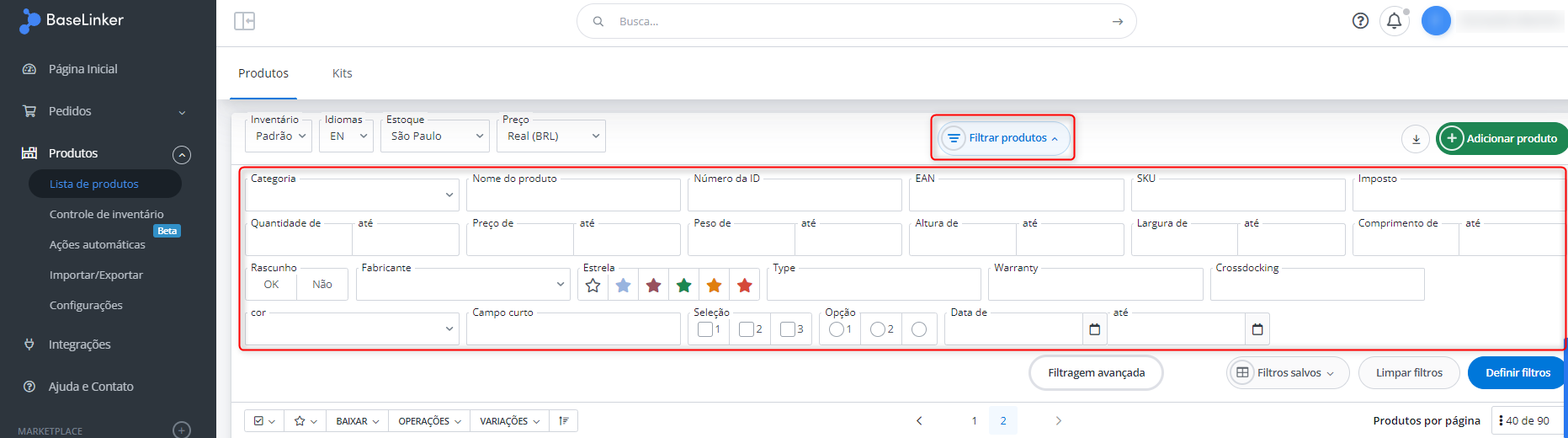This screenshot has height=438, width=1568.
Task: Click in the Nome do produto field
Action: tap(573, 195)
